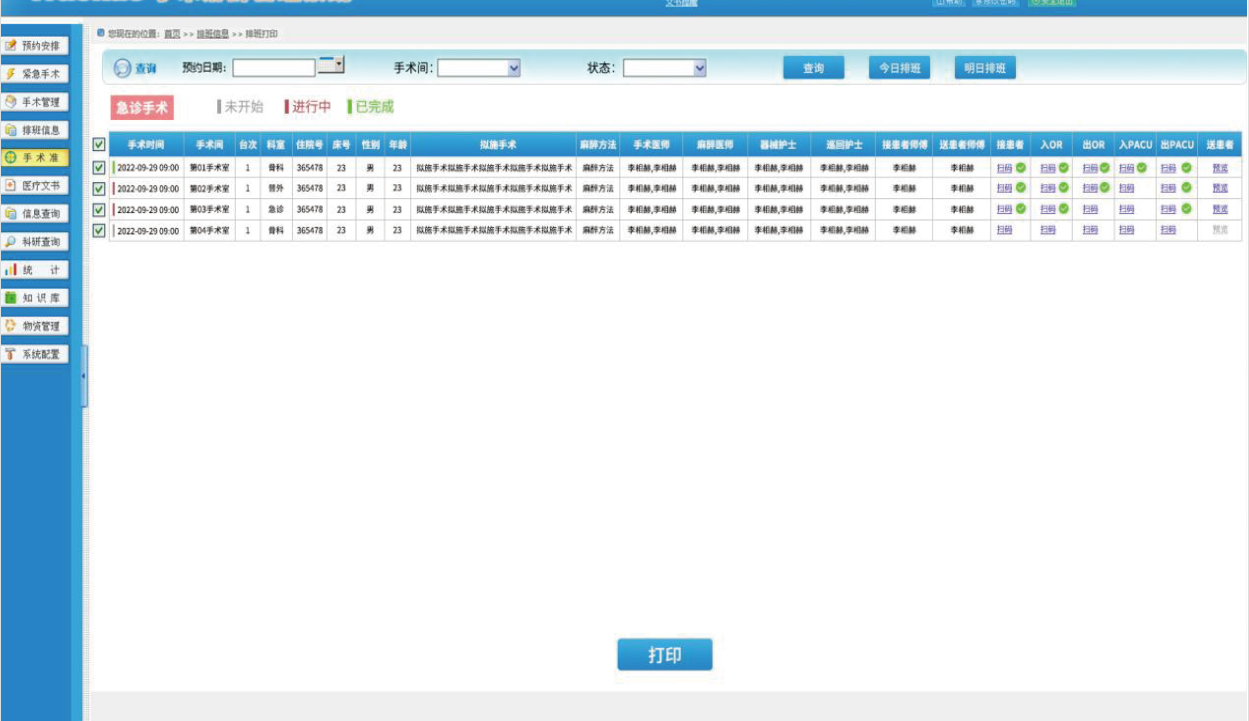Click the 统计 bar chart icon

coord(11,270)
